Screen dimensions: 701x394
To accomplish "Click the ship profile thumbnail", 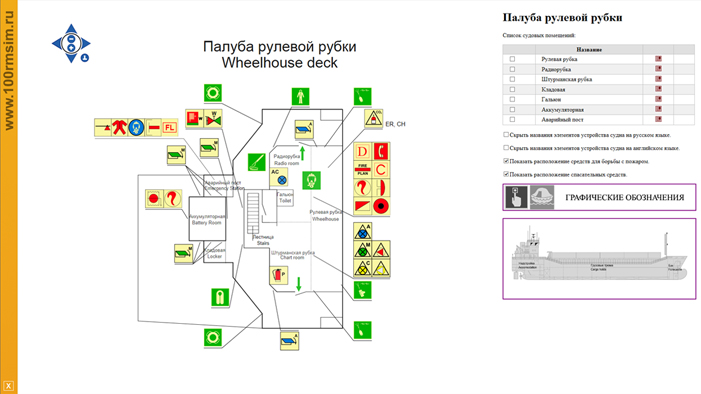I will point(599,258).
